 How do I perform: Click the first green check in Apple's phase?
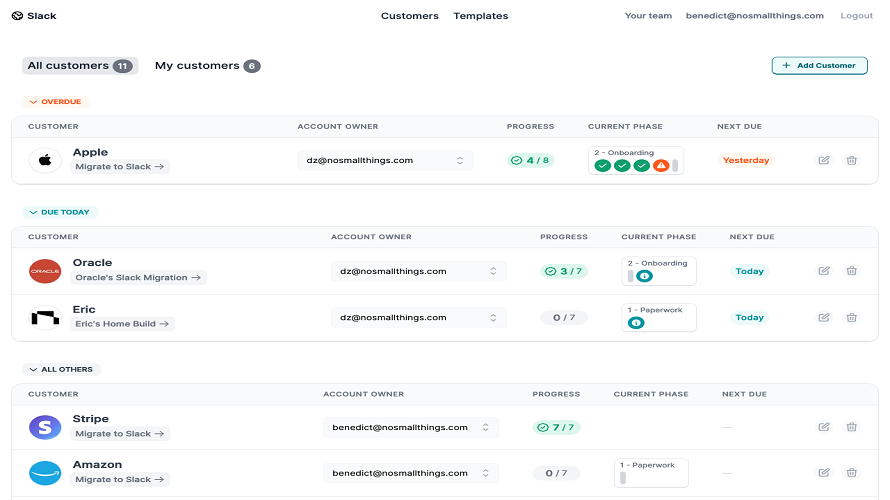pos(603,166)
